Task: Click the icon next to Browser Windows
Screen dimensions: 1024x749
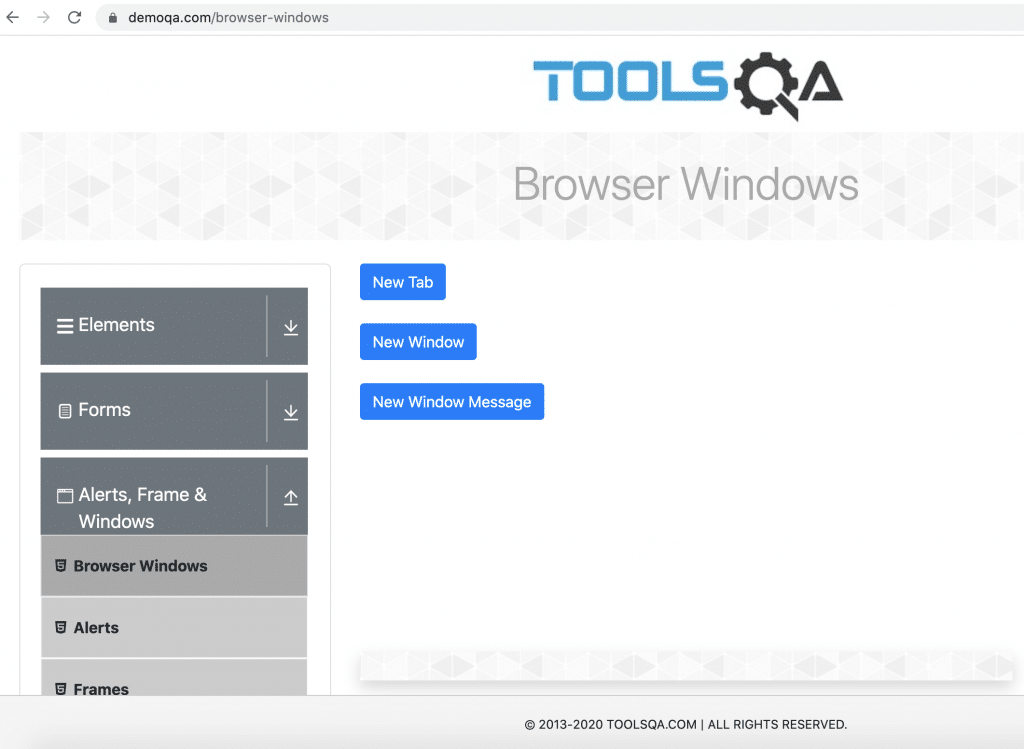Action: coord(62,565)
